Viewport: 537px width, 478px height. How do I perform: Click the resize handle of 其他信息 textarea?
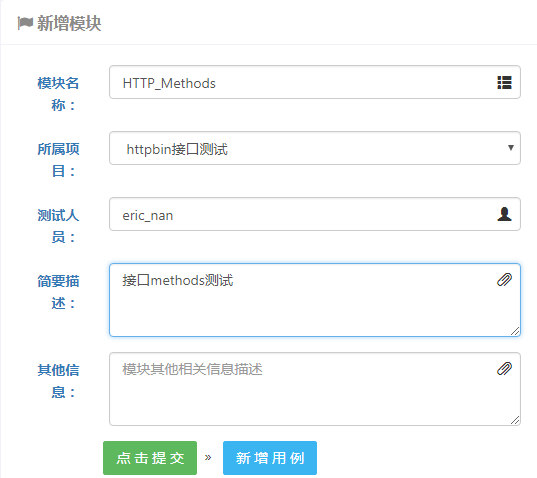pos(515,420)
